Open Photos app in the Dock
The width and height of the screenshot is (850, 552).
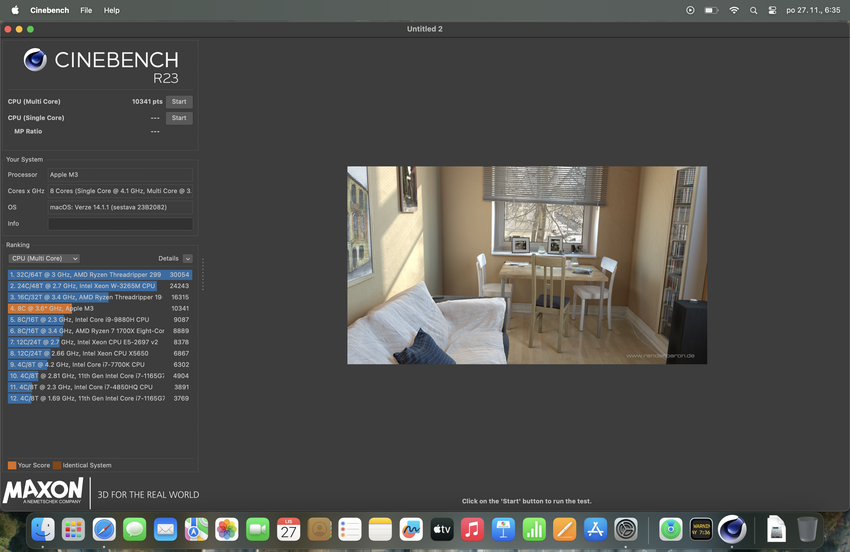pos(227,529)
